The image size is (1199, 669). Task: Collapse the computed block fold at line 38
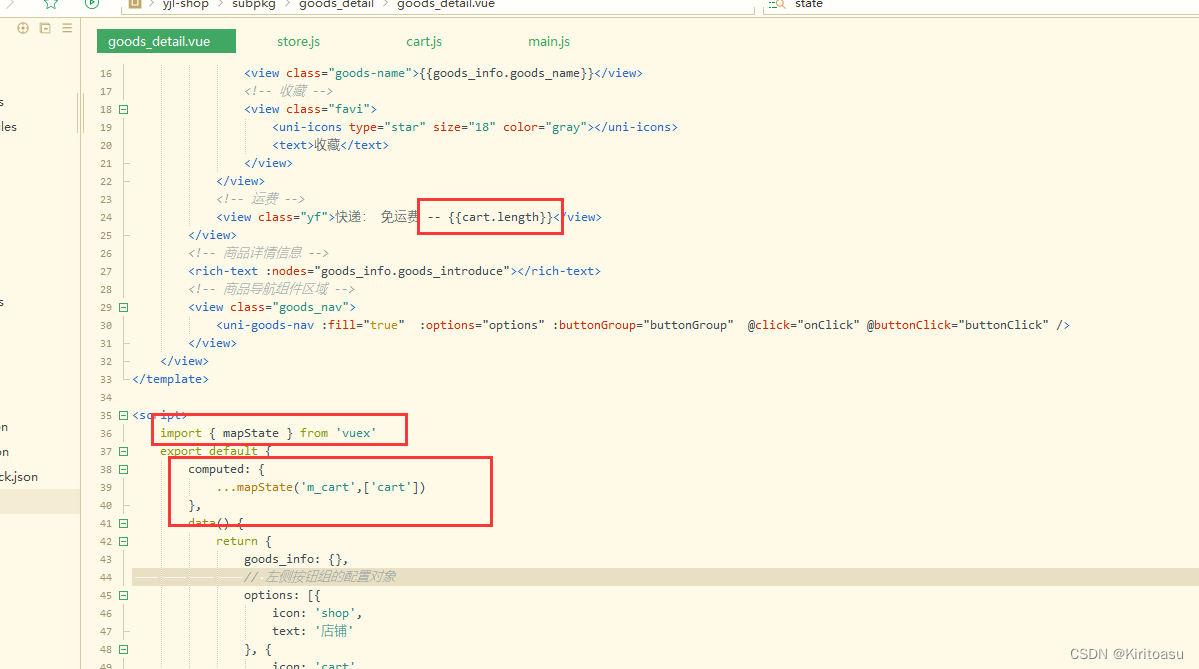point(123,469)
